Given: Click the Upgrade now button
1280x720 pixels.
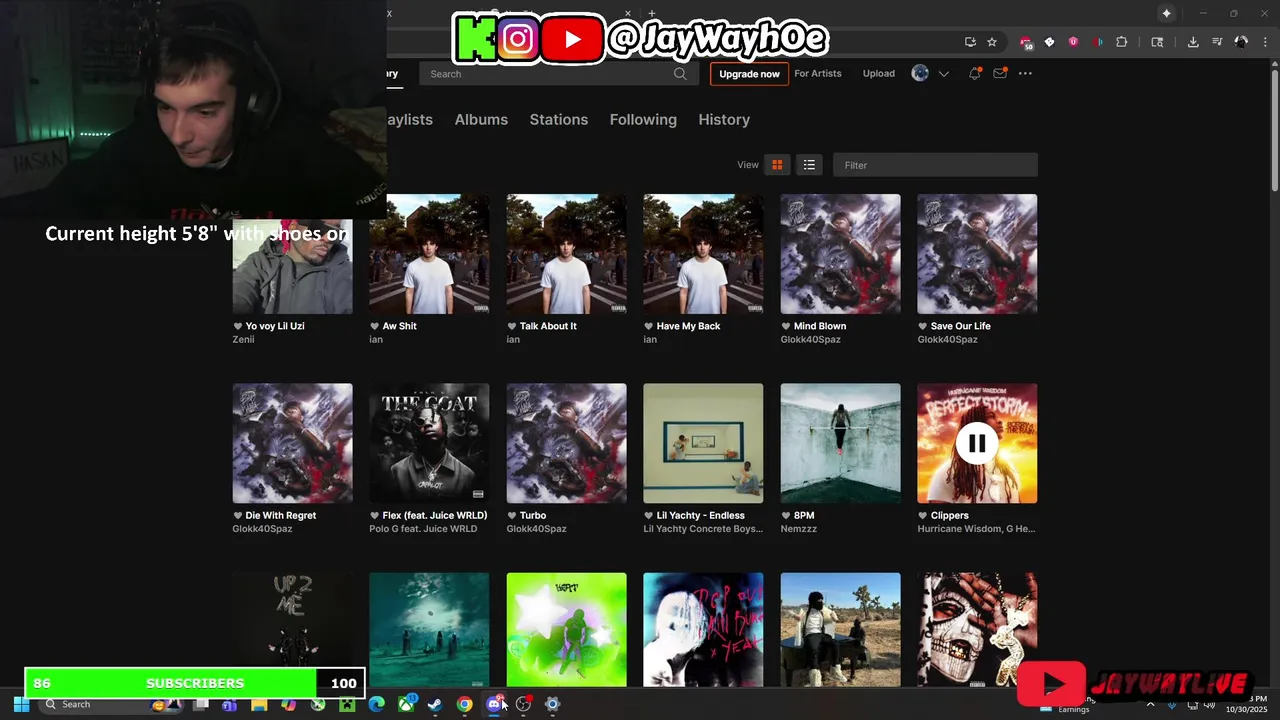Looking at the screenshot, I should 749,74.
